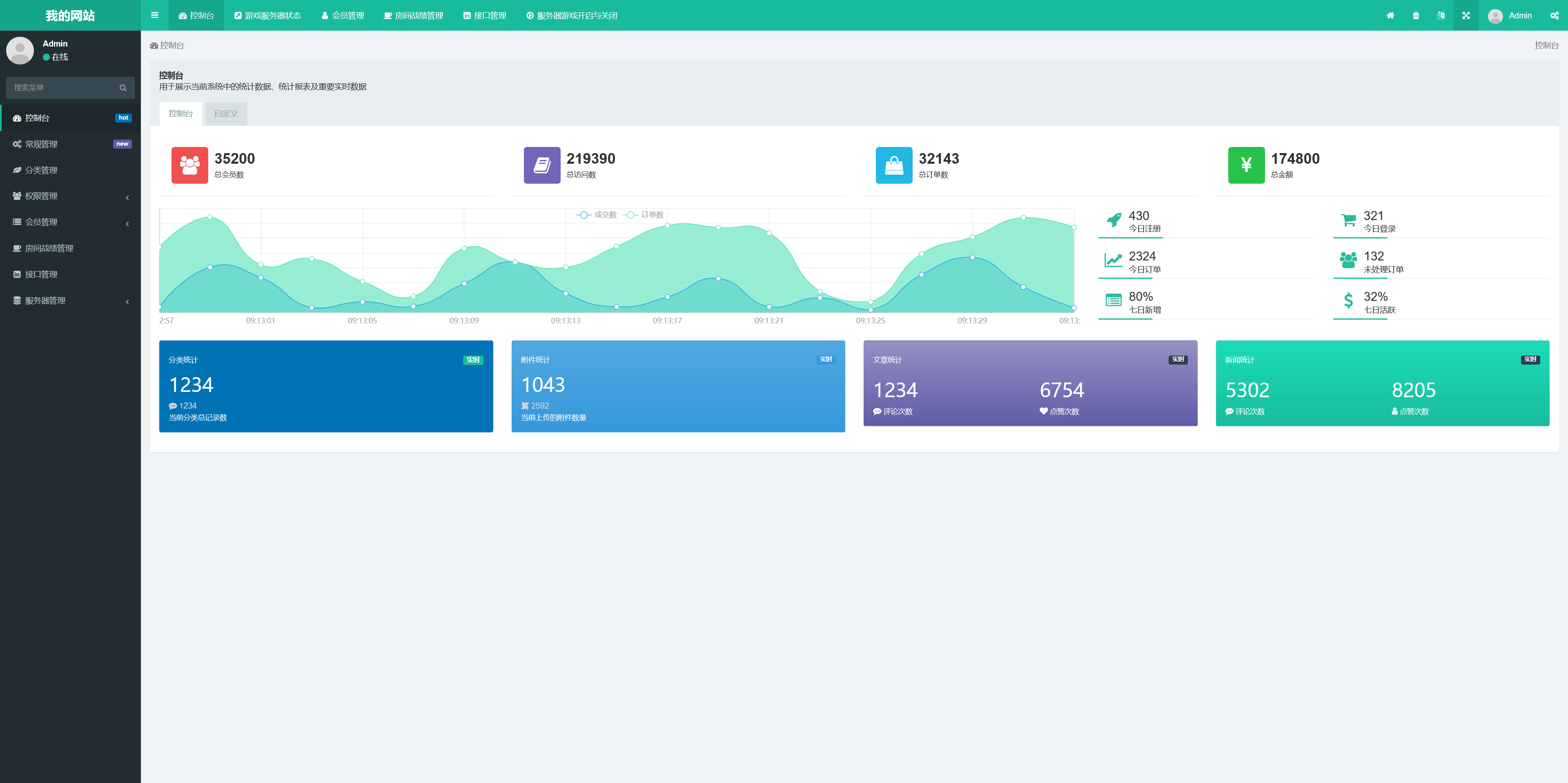Open the language translation icon
This screenshot has width=1568, height=783.
[1441, 16]
